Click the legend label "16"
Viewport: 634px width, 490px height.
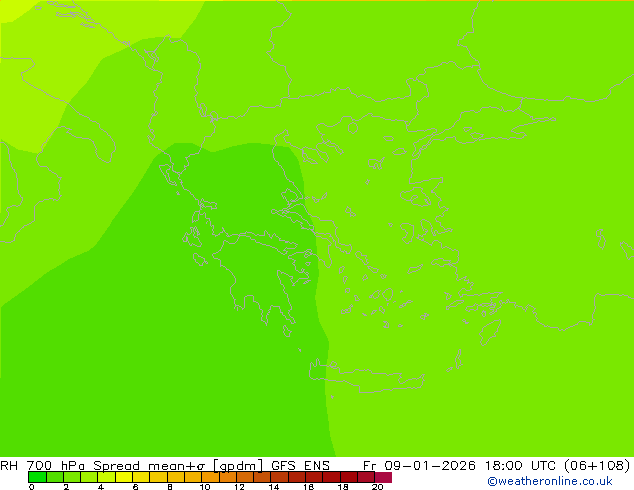[309, 487]
